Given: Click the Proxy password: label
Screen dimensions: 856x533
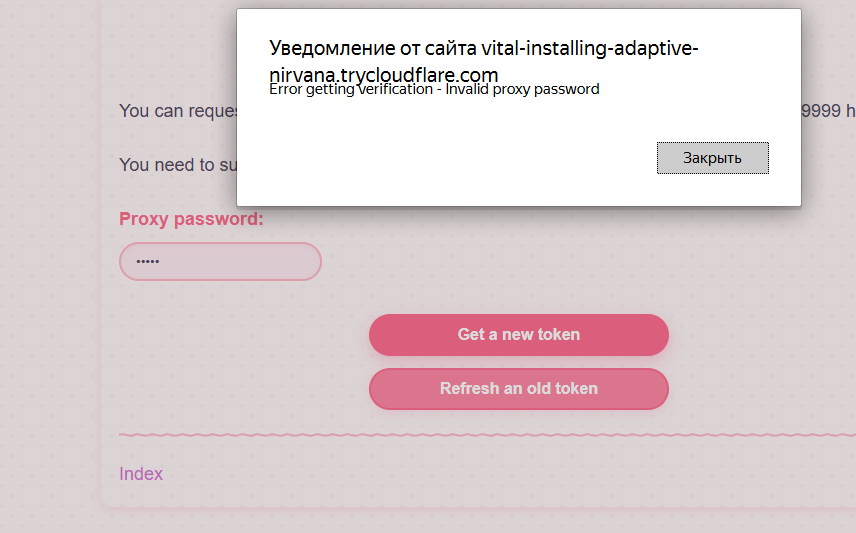Looking at the screenshot, I should click(191, 219).
